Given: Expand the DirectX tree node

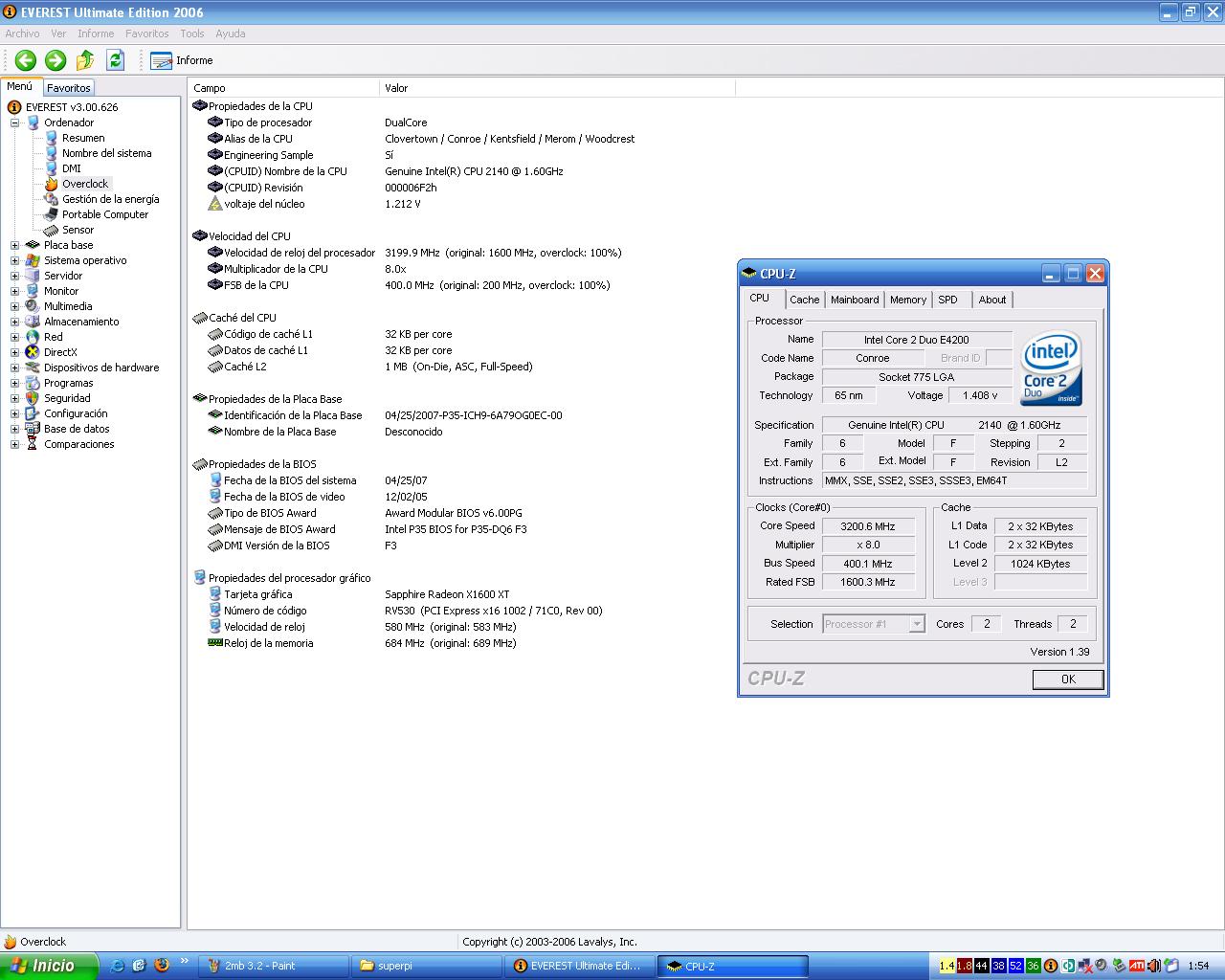Looking at the screenshot, I should pos(14,352).
